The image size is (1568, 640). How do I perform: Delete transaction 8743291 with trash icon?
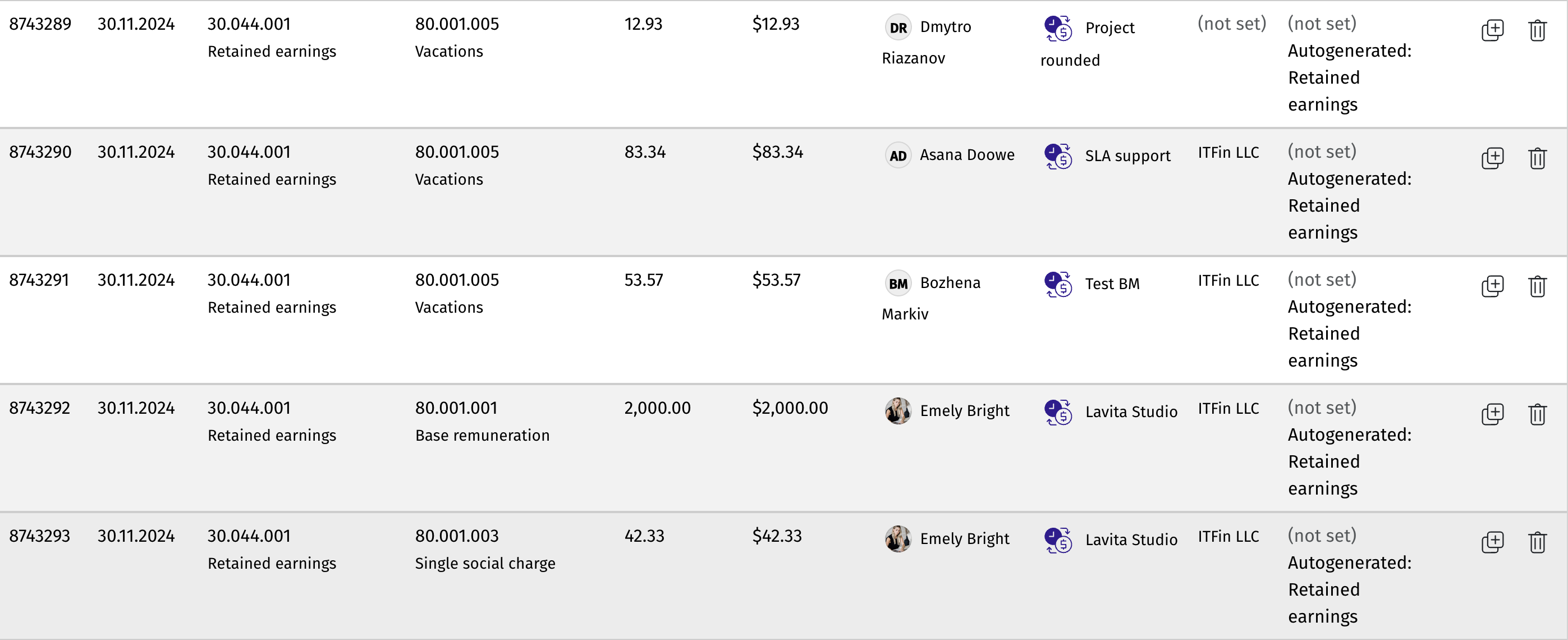click(x=1537, y=286)
